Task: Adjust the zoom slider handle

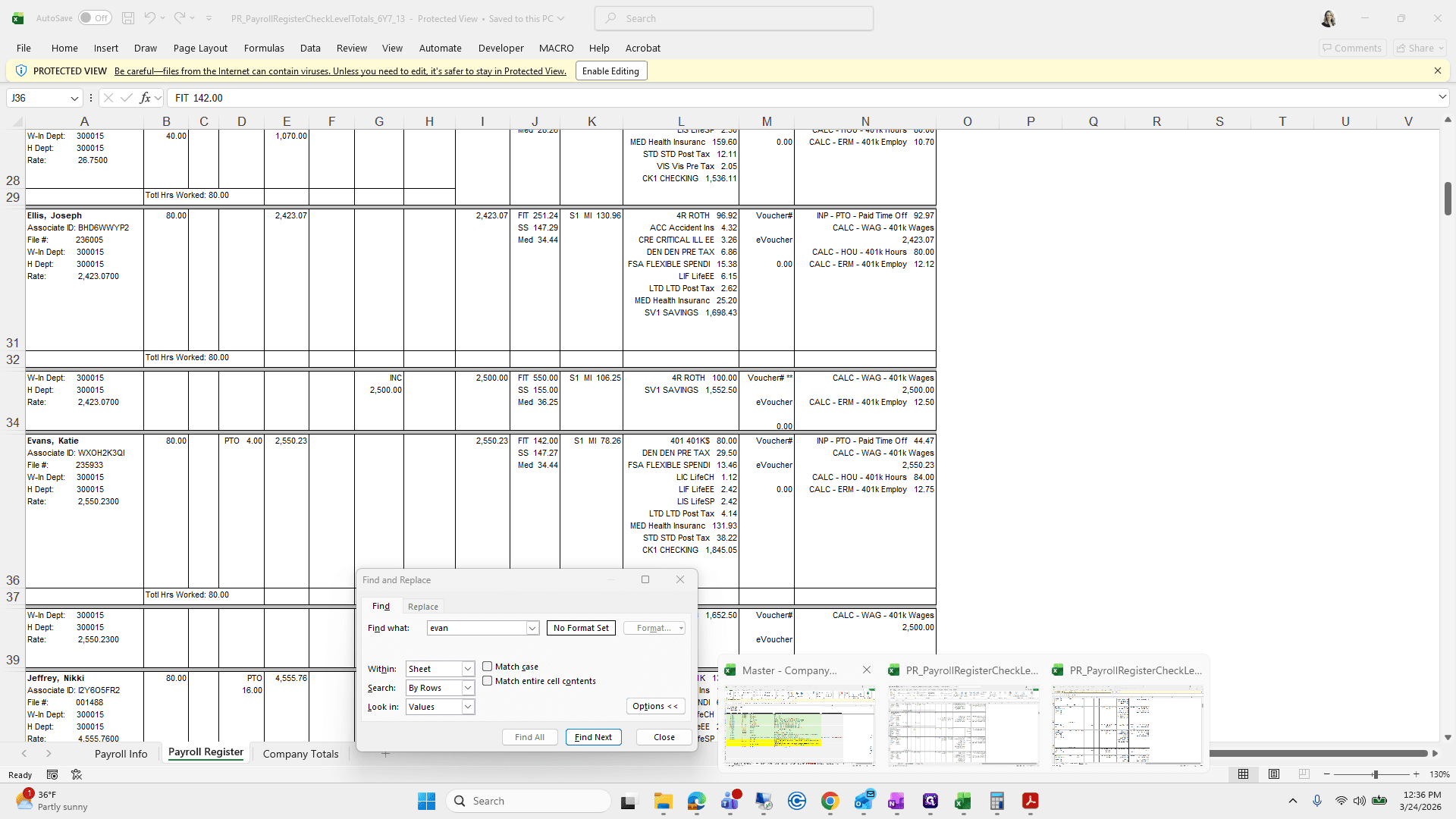Action: [x=1375, y=774]
